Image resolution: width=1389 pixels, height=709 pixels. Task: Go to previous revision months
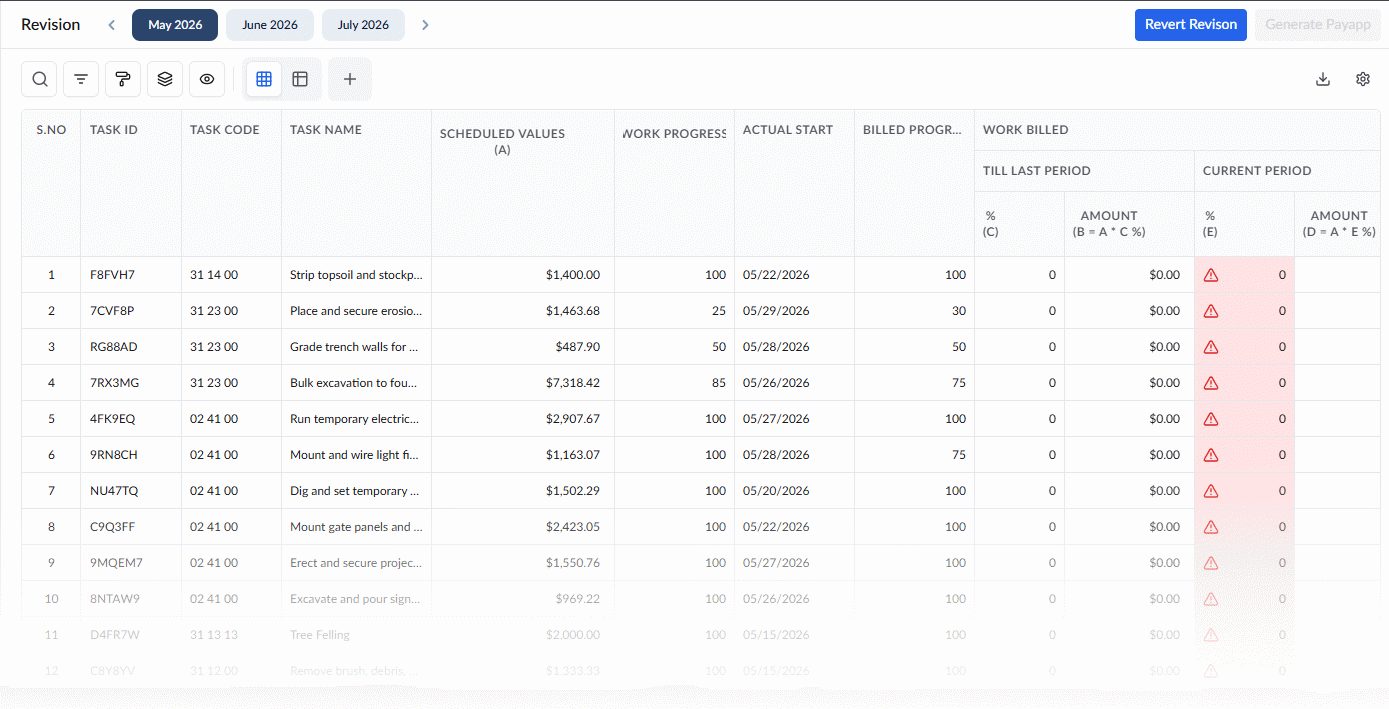[x=111, y=25]
